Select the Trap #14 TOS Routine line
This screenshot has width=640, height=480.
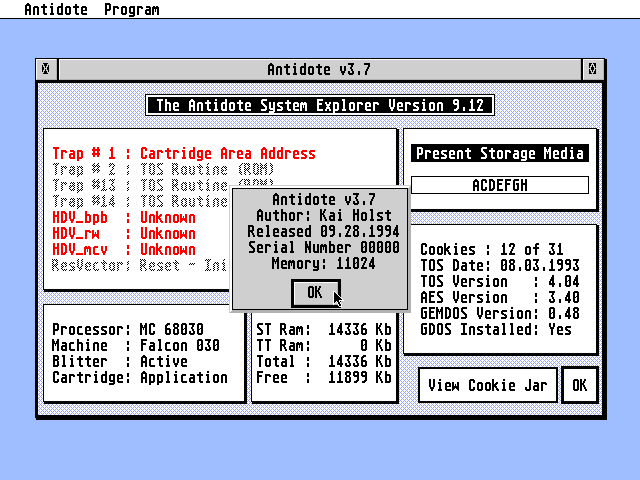click(x=140, y=201)
